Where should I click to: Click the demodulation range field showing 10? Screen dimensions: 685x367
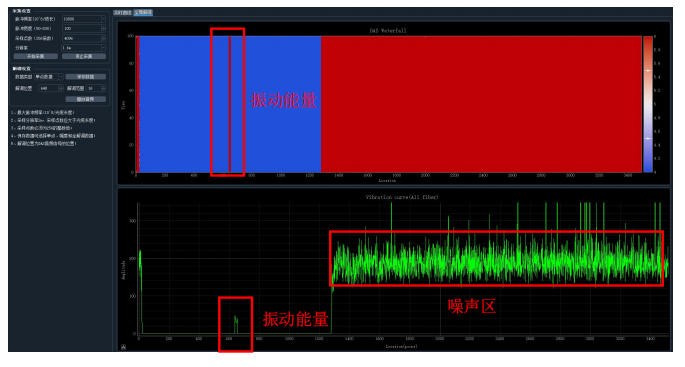click(x=96, y=88)
